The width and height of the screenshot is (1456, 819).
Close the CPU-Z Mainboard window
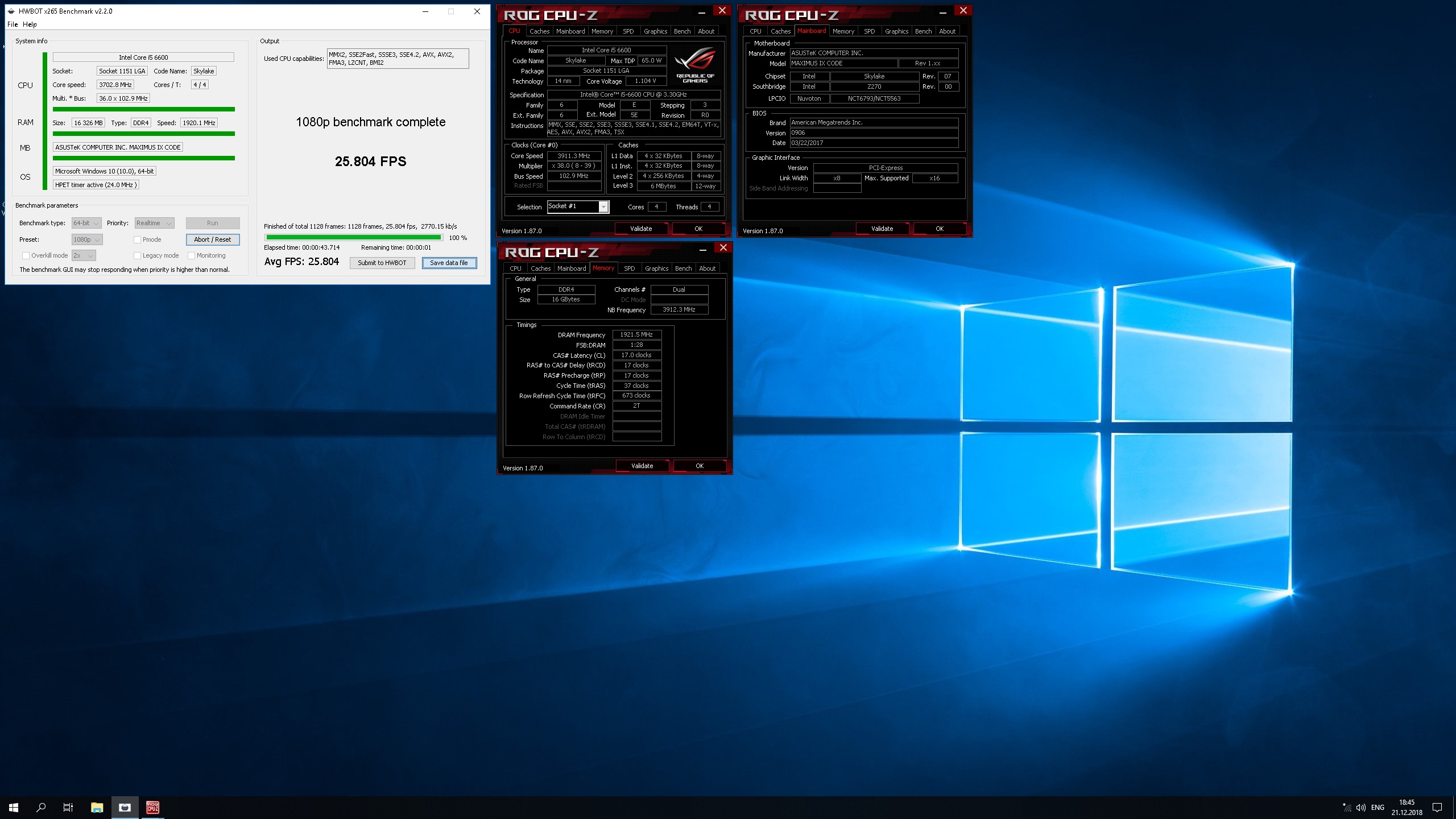pos(963,10)
